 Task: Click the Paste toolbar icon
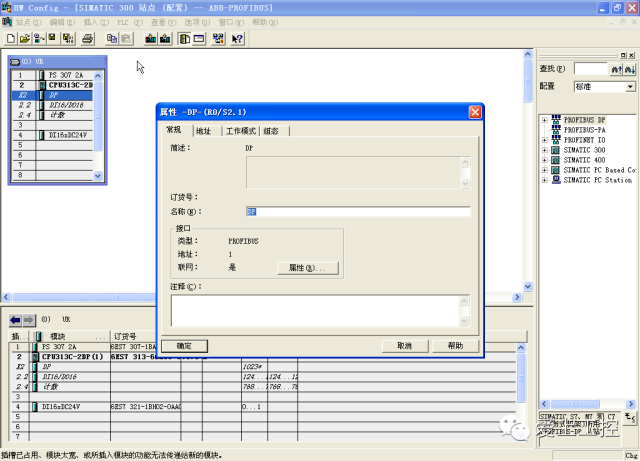[x=126, y=39]
